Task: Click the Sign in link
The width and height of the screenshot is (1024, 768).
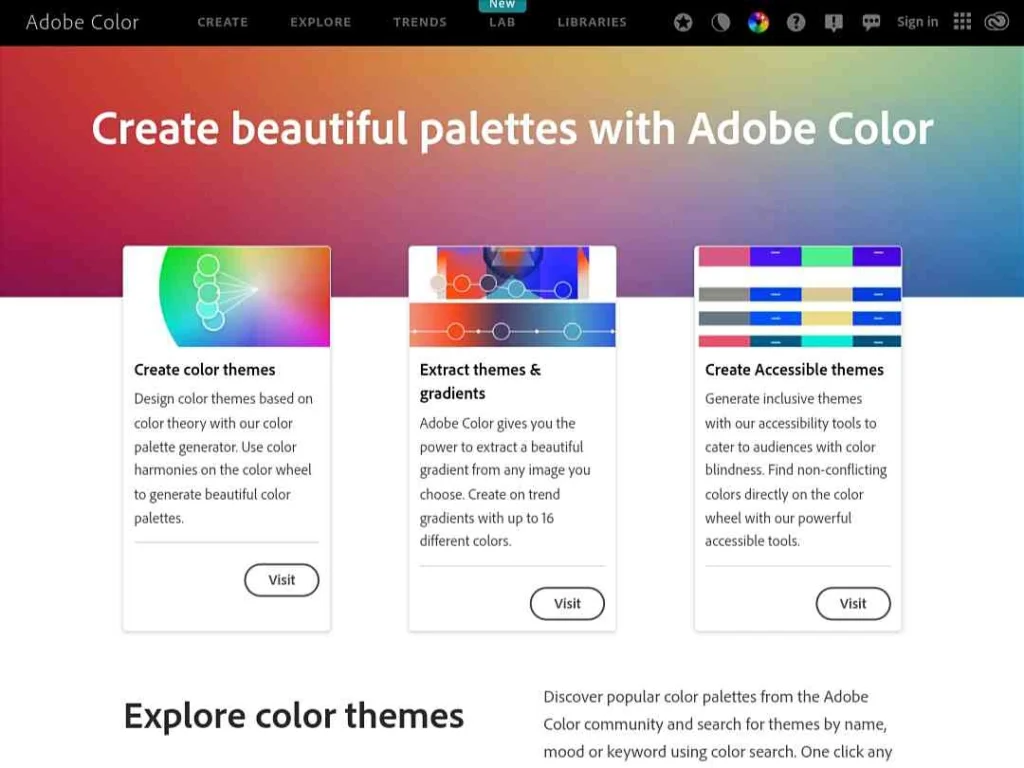Action: 918,22
